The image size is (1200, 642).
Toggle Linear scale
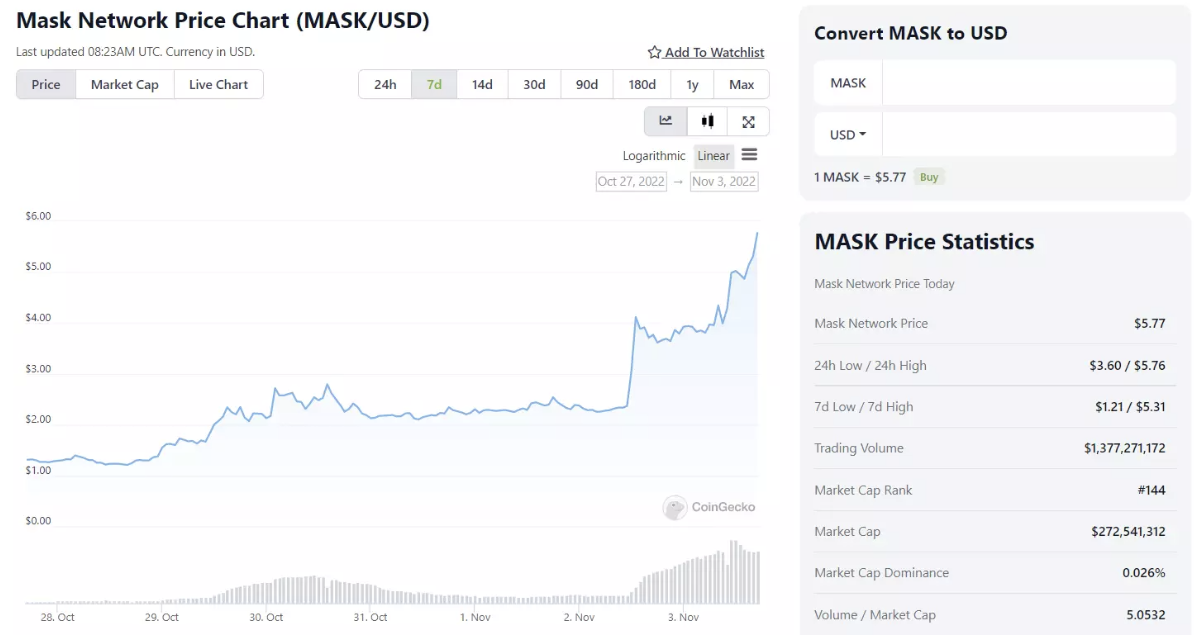pos(714,156)
